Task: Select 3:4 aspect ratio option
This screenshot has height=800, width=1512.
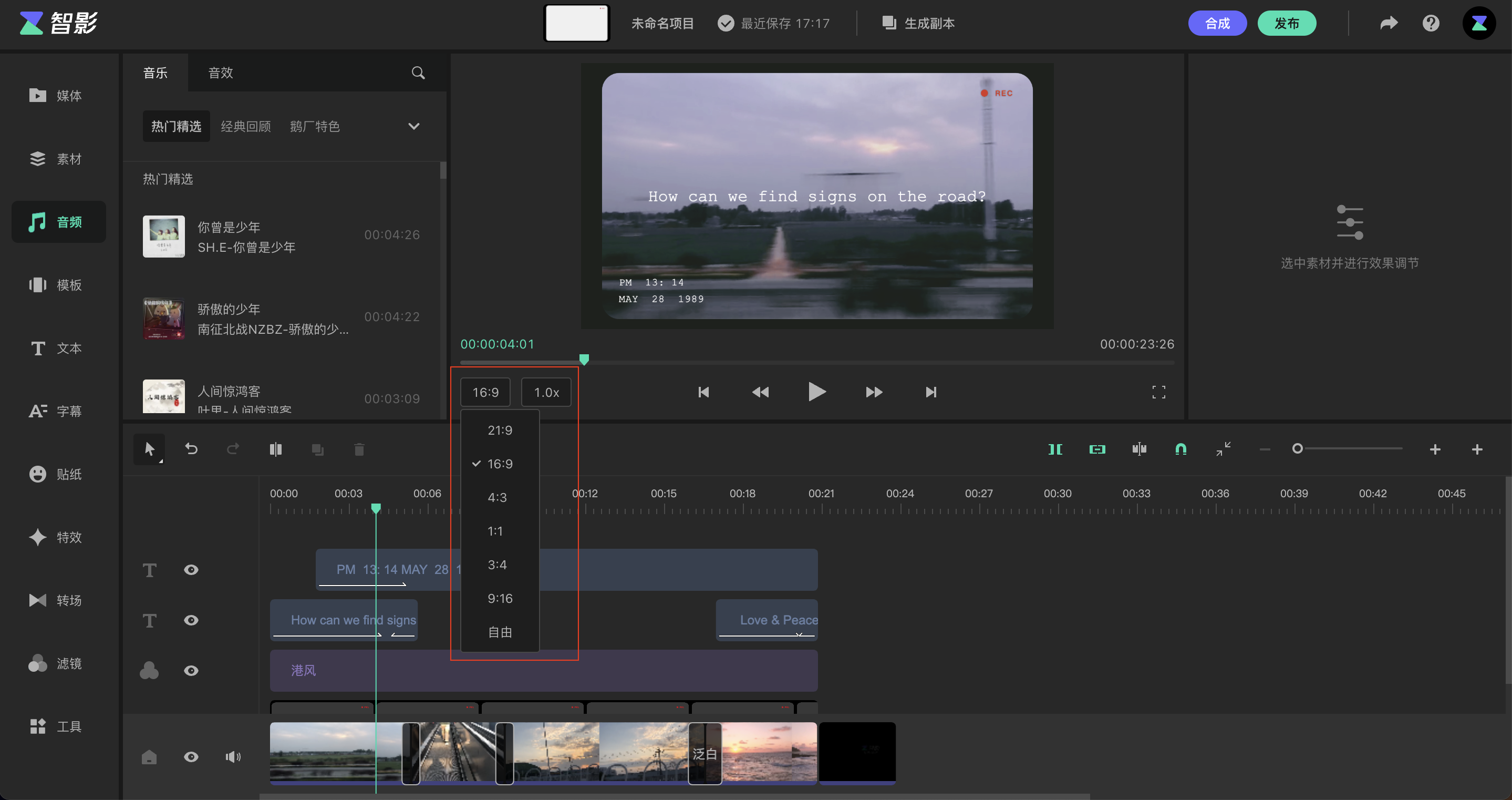Action: point(500,565)
